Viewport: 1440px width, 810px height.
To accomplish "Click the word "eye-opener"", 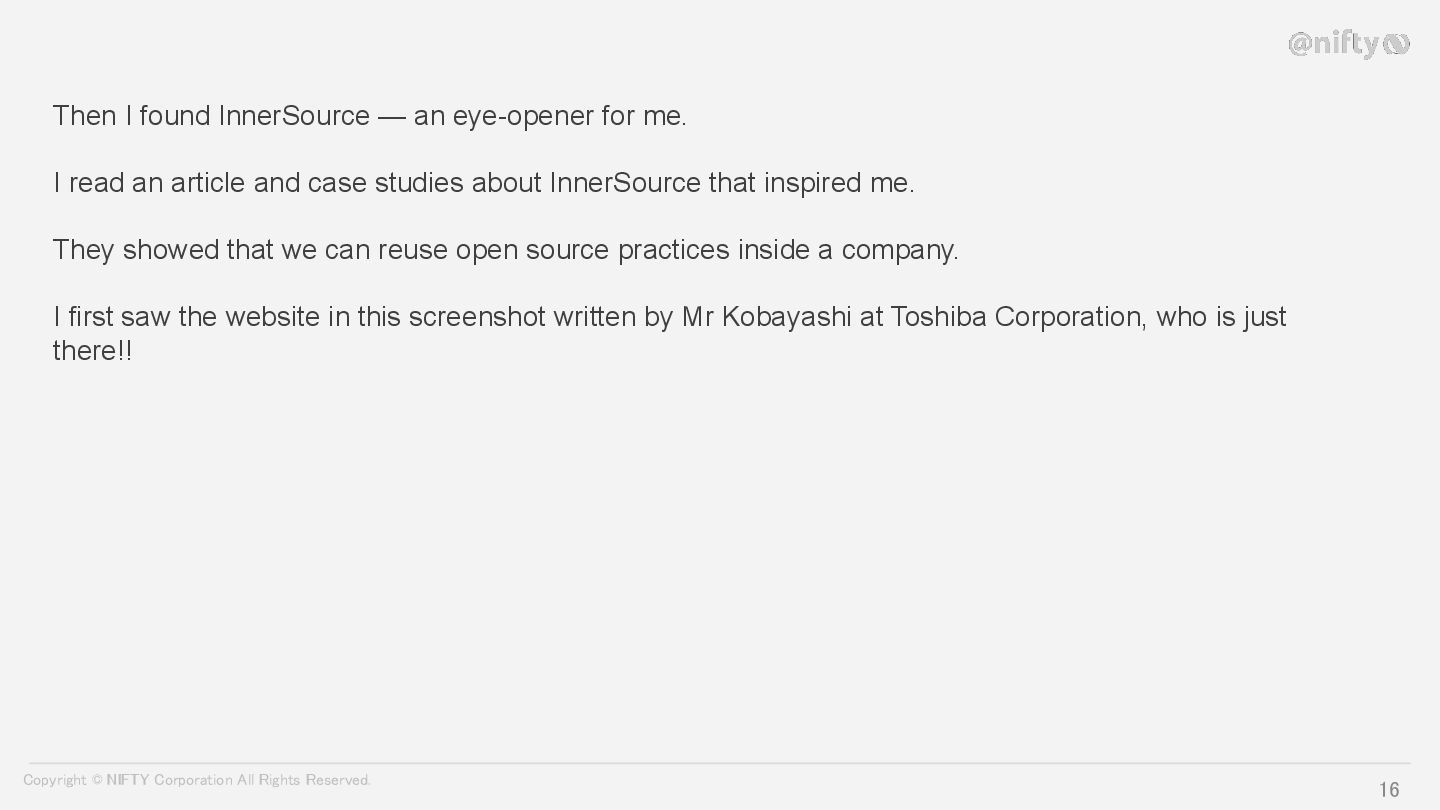I will coord(523,116).
